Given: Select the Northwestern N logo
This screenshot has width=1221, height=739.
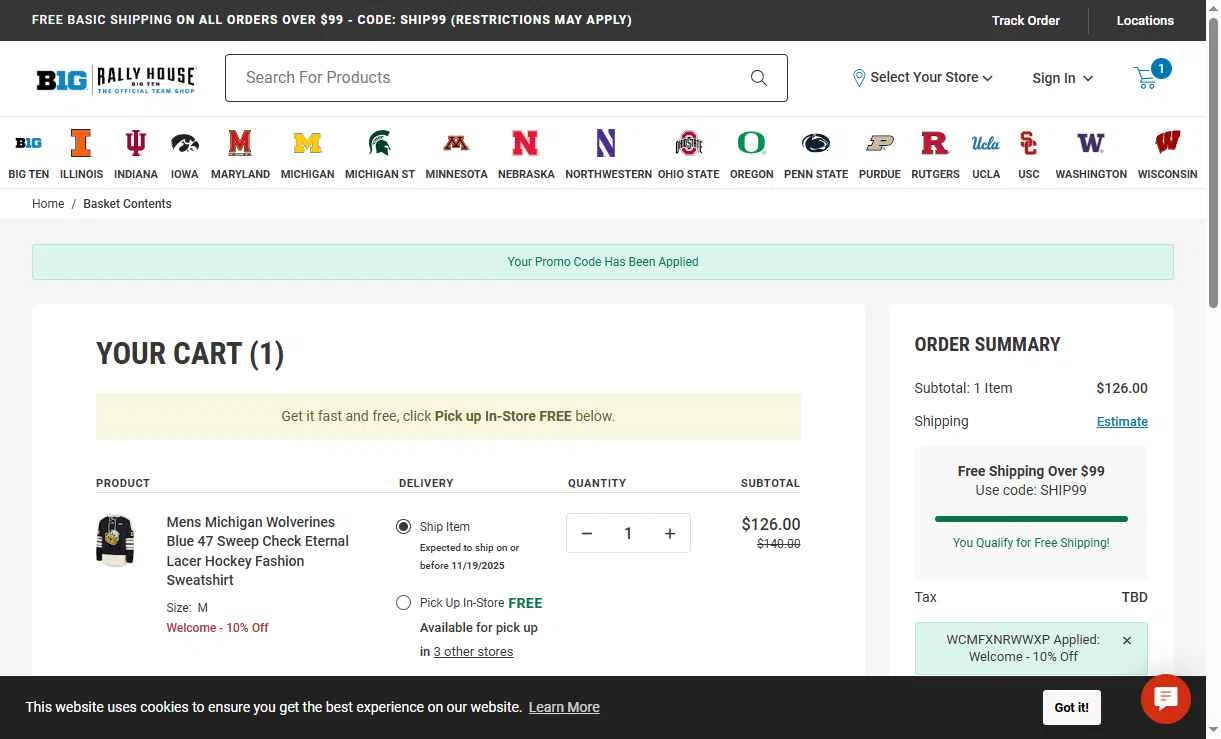Looking at the screenshot, I should 606,143.
